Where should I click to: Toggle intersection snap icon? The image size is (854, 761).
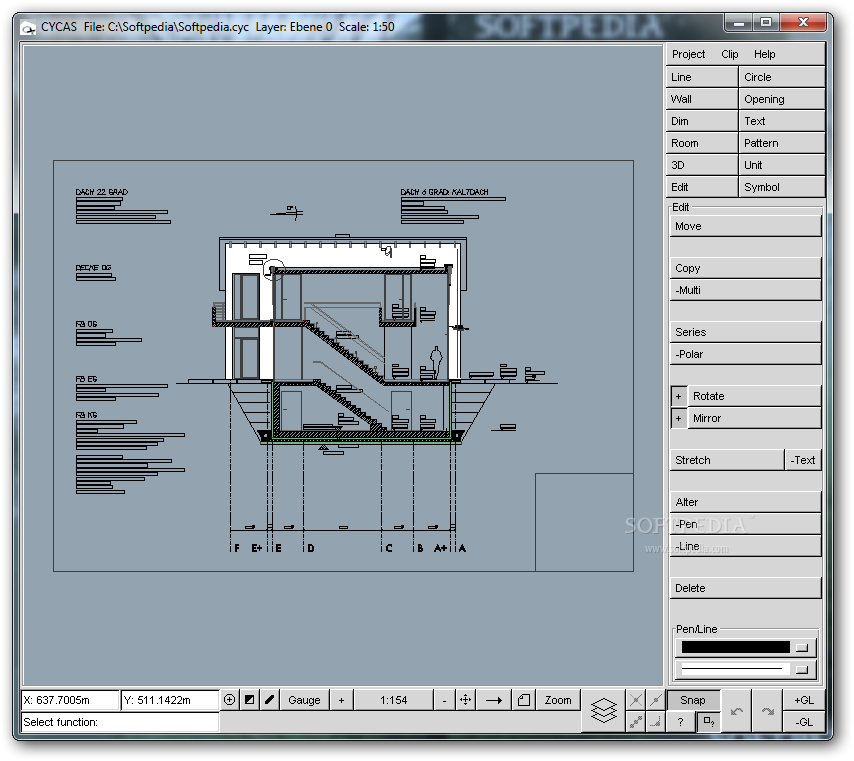point(636,700)
